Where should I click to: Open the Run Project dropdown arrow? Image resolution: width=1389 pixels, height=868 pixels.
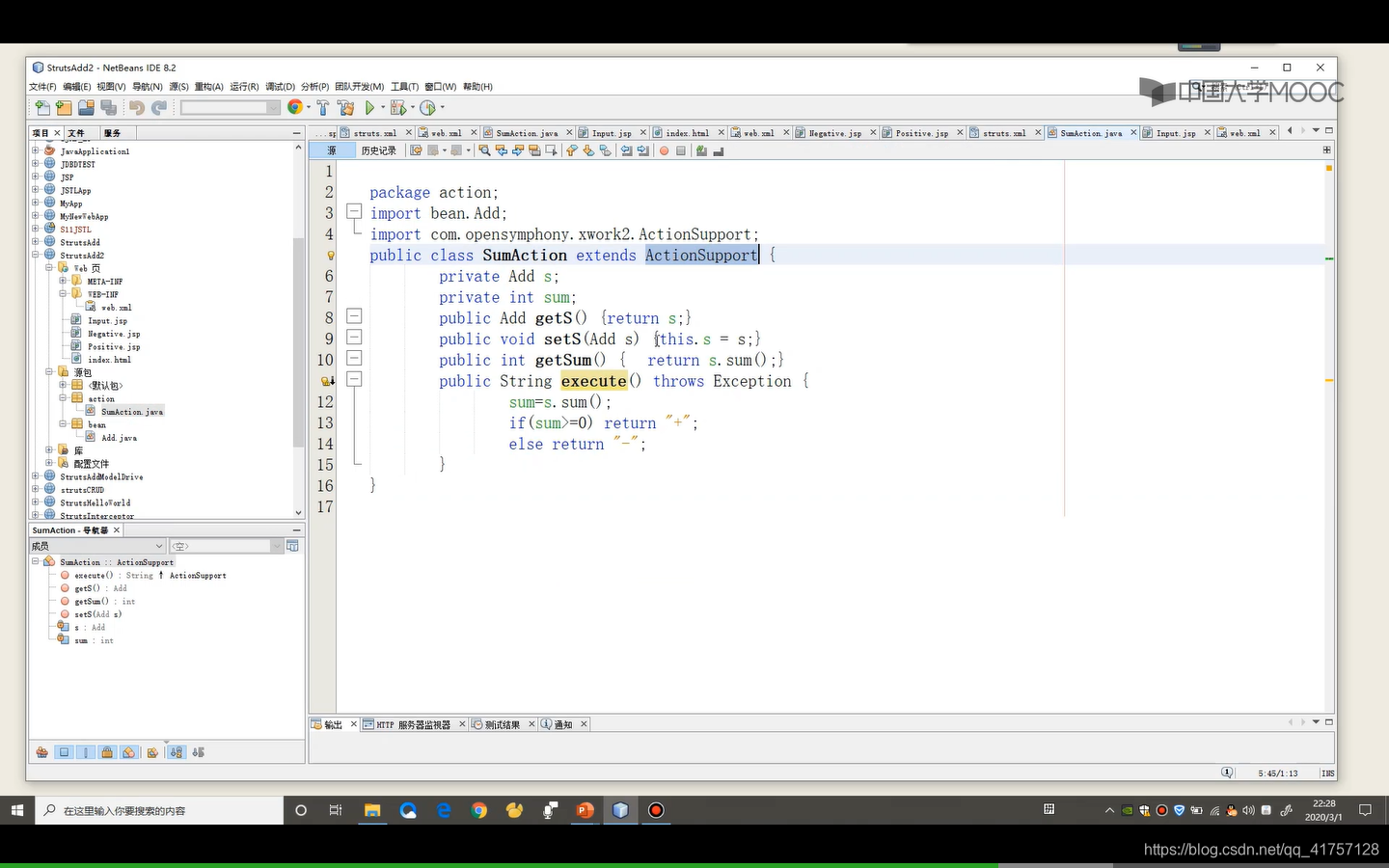[383, 108]
